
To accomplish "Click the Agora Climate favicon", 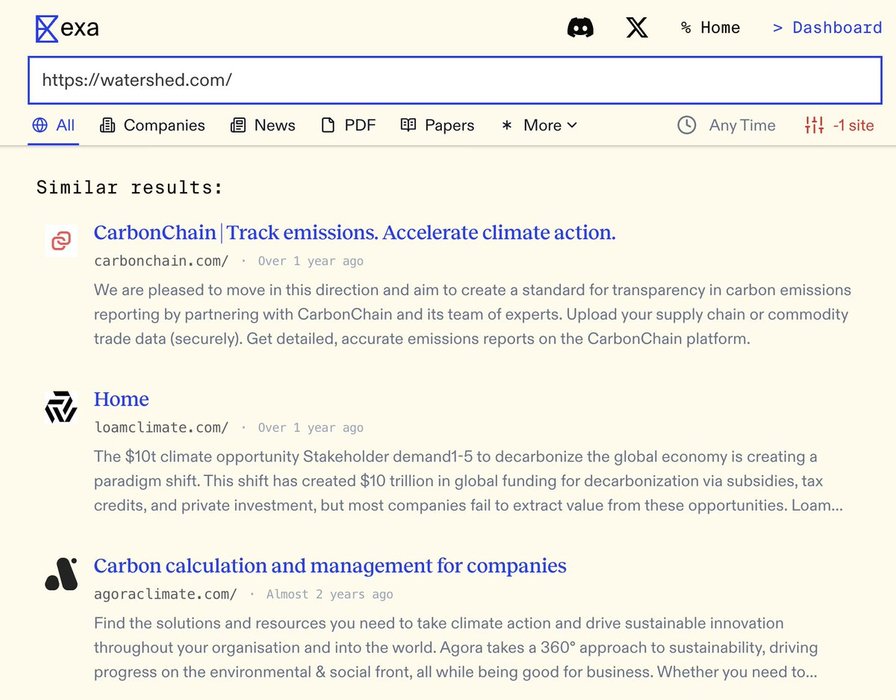I will point(61,574).
